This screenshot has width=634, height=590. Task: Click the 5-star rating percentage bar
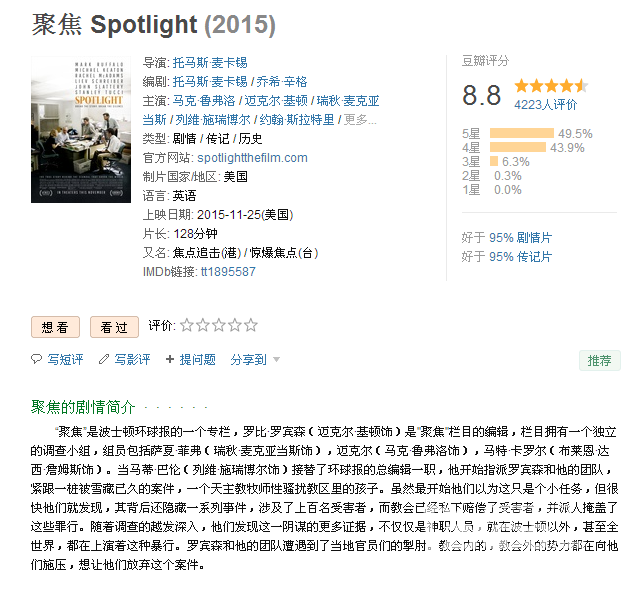(x=521, y=133)
